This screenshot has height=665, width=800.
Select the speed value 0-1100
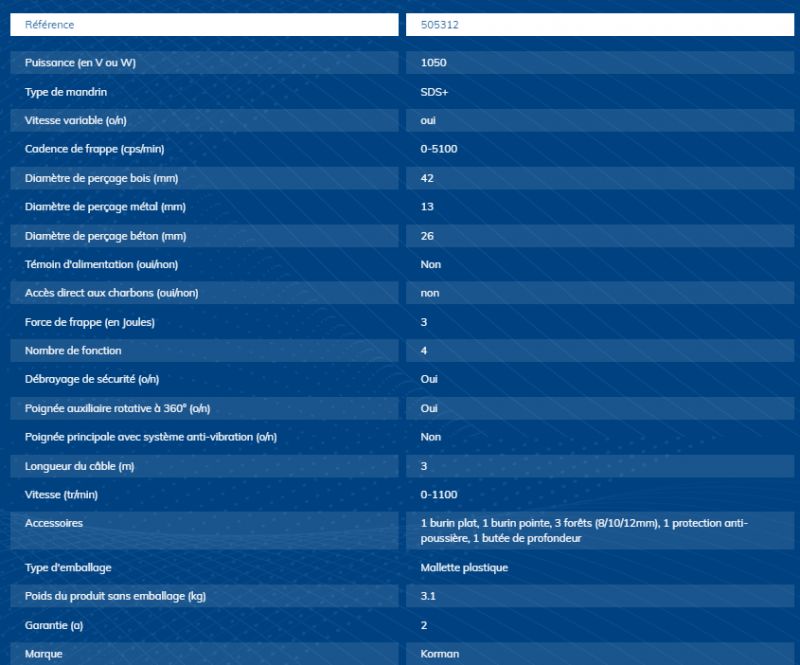point(440,495)
